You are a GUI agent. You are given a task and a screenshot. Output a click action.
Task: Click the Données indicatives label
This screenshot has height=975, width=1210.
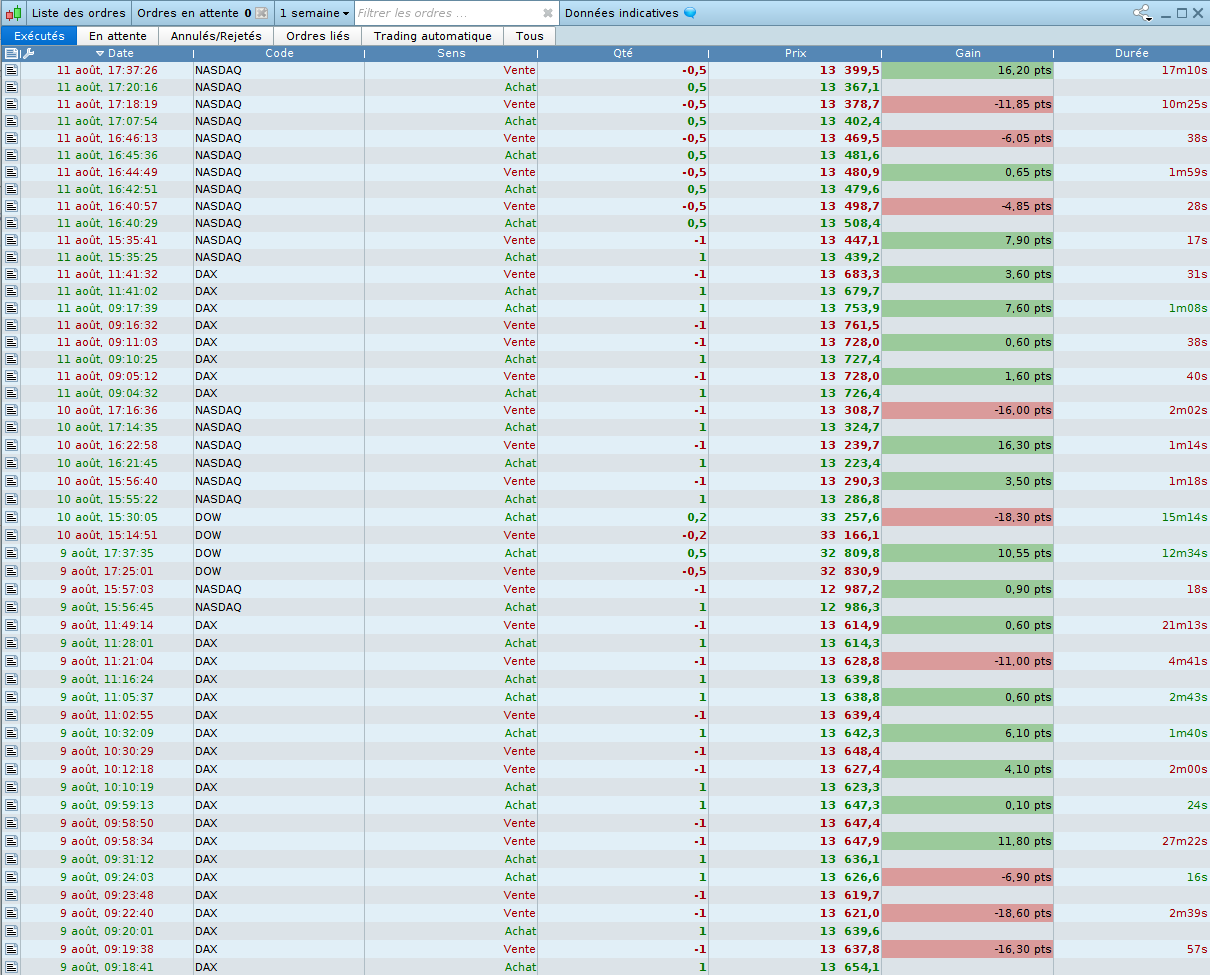click(x=621, y=13)
